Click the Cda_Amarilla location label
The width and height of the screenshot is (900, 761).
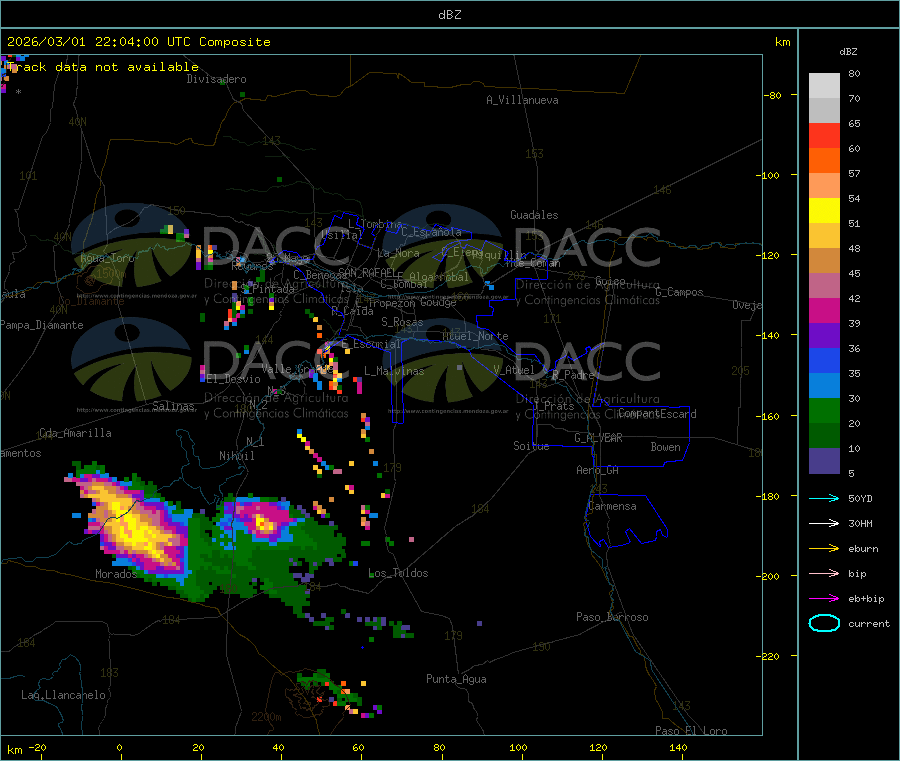pyautogui.click(x=75, y=433)
